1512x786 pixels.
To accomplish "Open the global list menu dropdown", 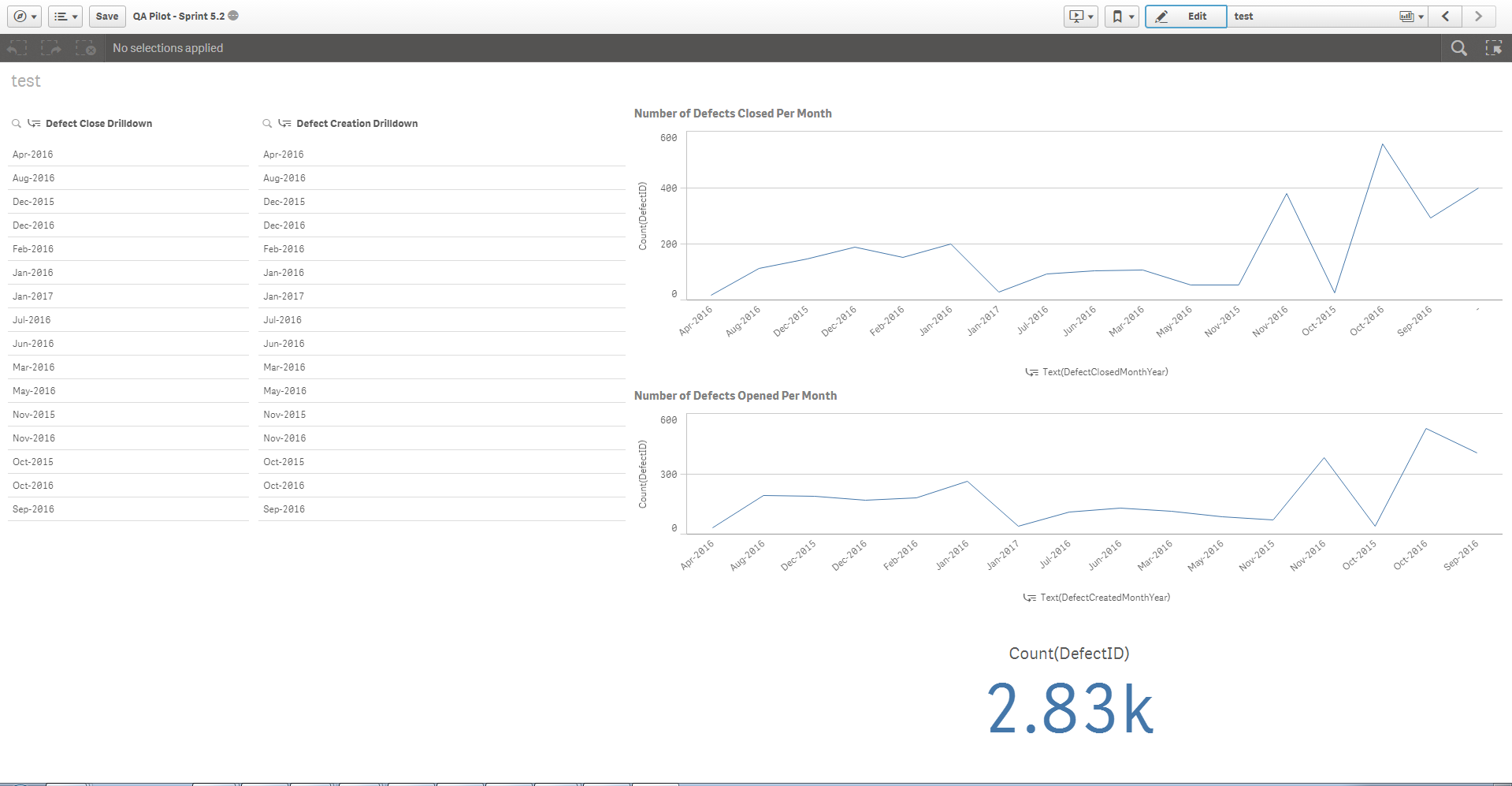I will pyautogui.click(x=65, y=16).
